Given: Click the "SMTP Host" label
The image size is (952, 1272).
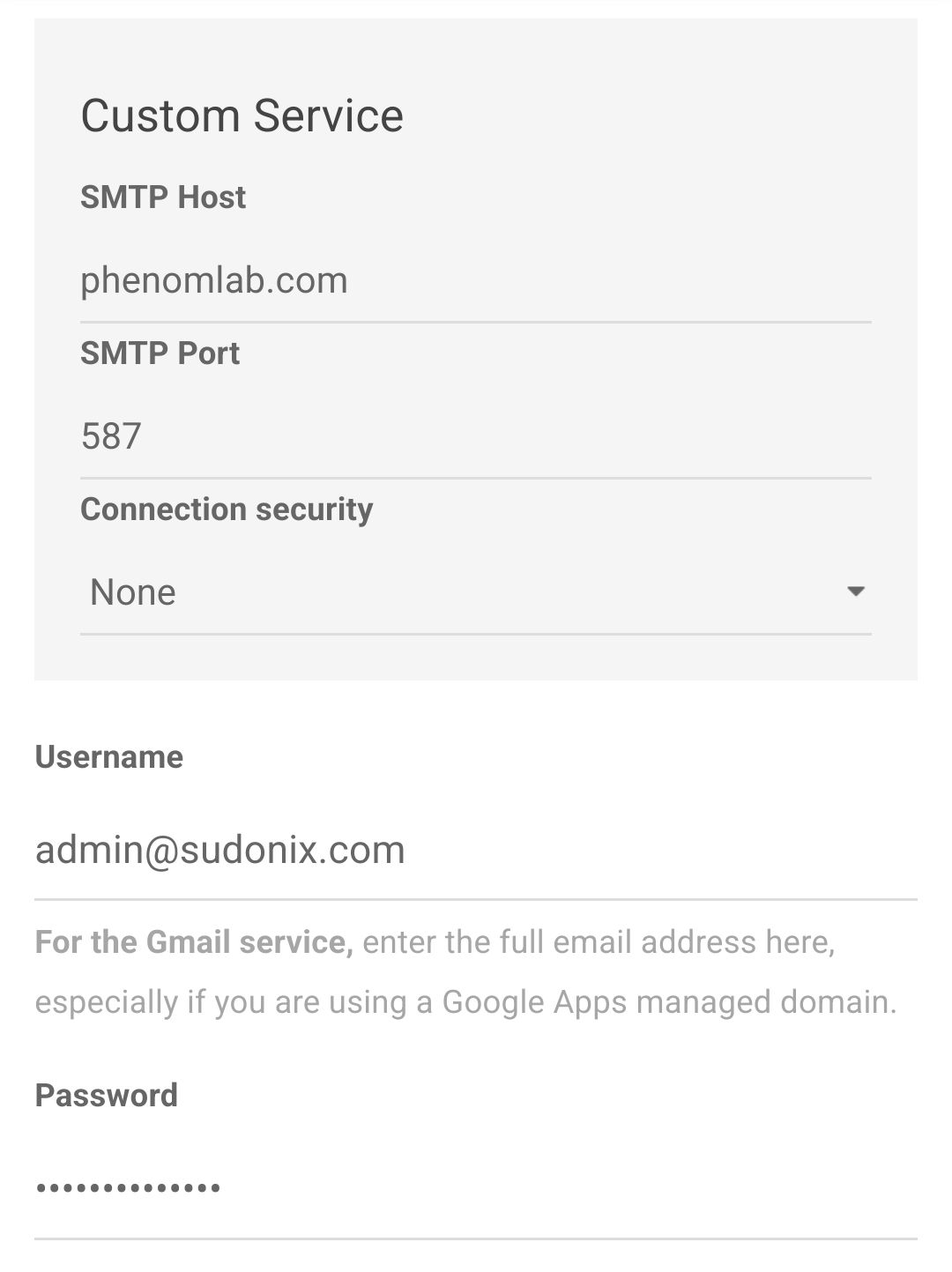Looking at the screenshot, I should click(x=163, y=197).
